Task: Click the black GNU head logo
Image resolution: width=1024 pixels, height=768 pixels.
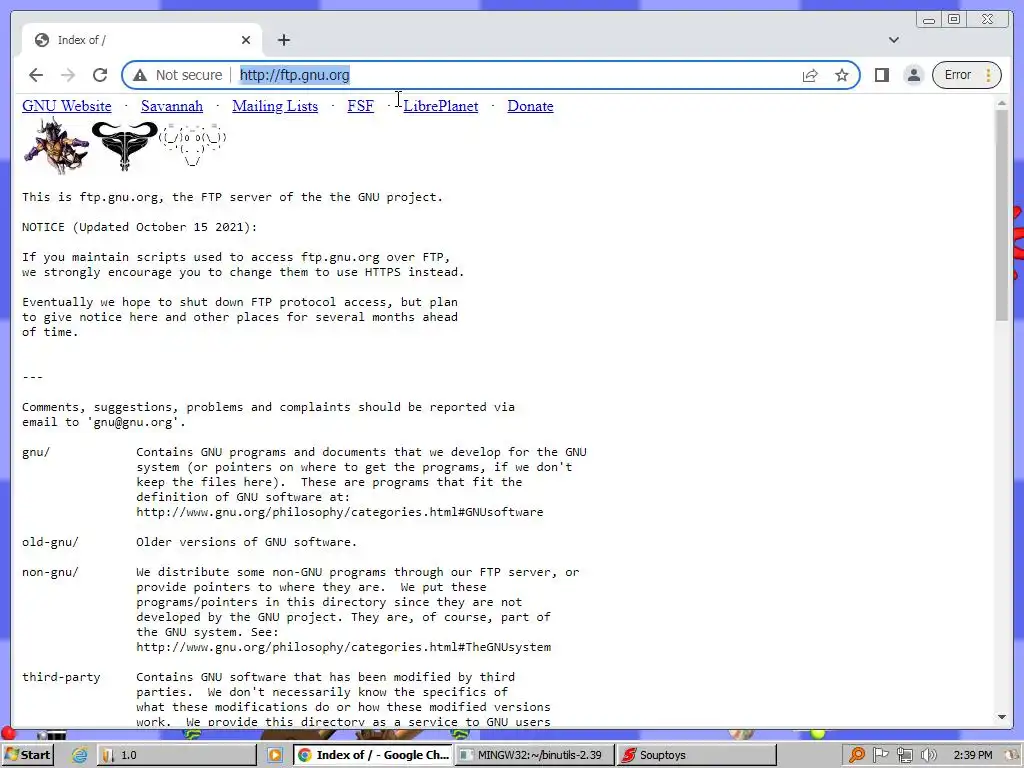Action: [x=124, y=145]
